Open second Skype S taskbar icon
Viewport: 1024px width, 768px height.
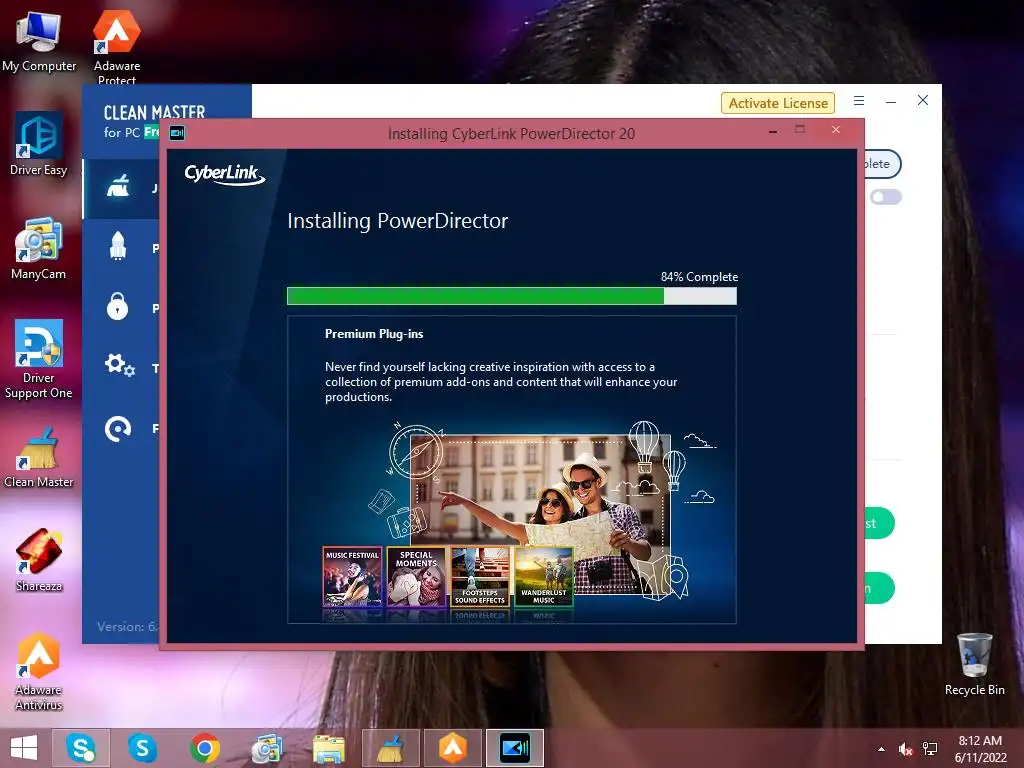142,748
